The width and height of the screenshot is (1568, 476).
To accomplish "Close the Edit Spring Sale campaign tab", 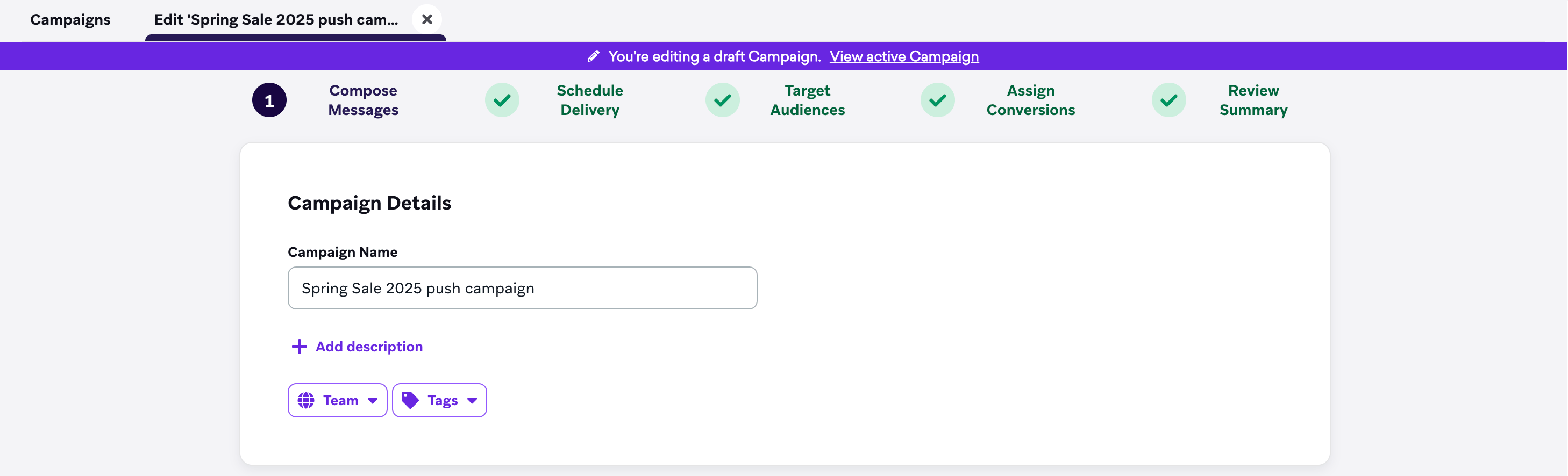I will [x=427, y=19].
